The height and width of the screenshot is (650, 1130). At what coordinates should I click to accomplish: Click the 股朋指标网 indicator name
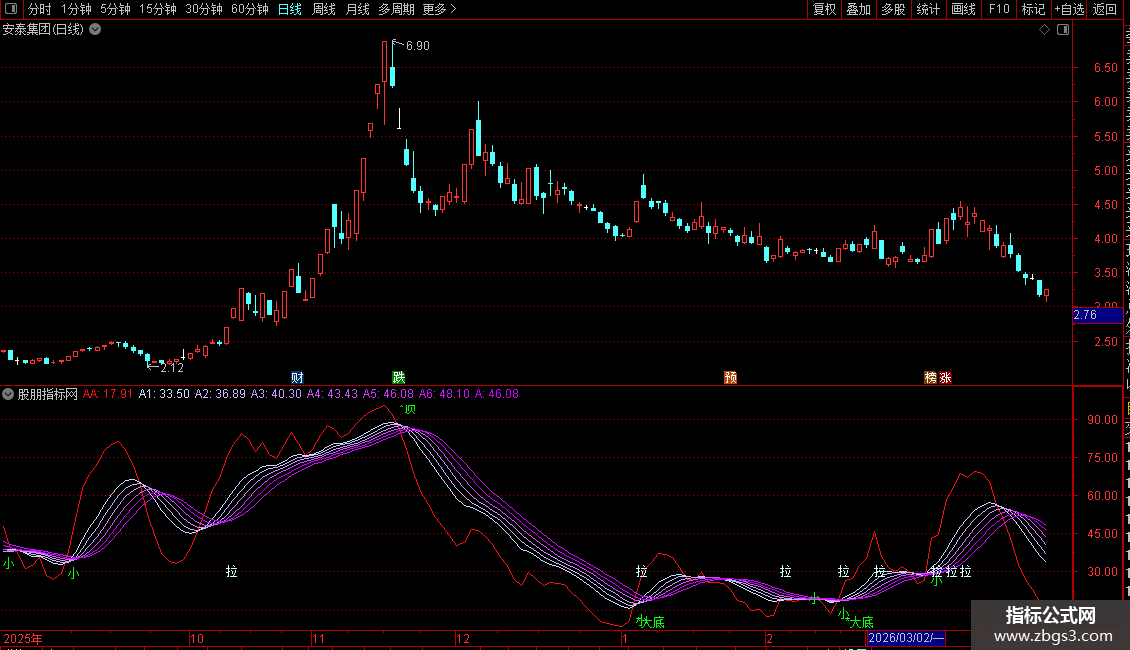coord(48,394)
